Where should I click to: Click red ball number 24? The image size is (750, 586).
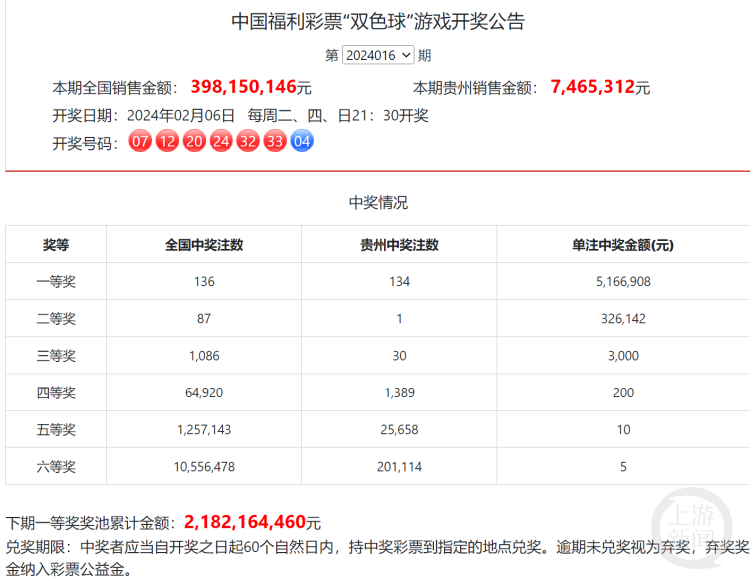pyautogui.click(x=221, y=141)
